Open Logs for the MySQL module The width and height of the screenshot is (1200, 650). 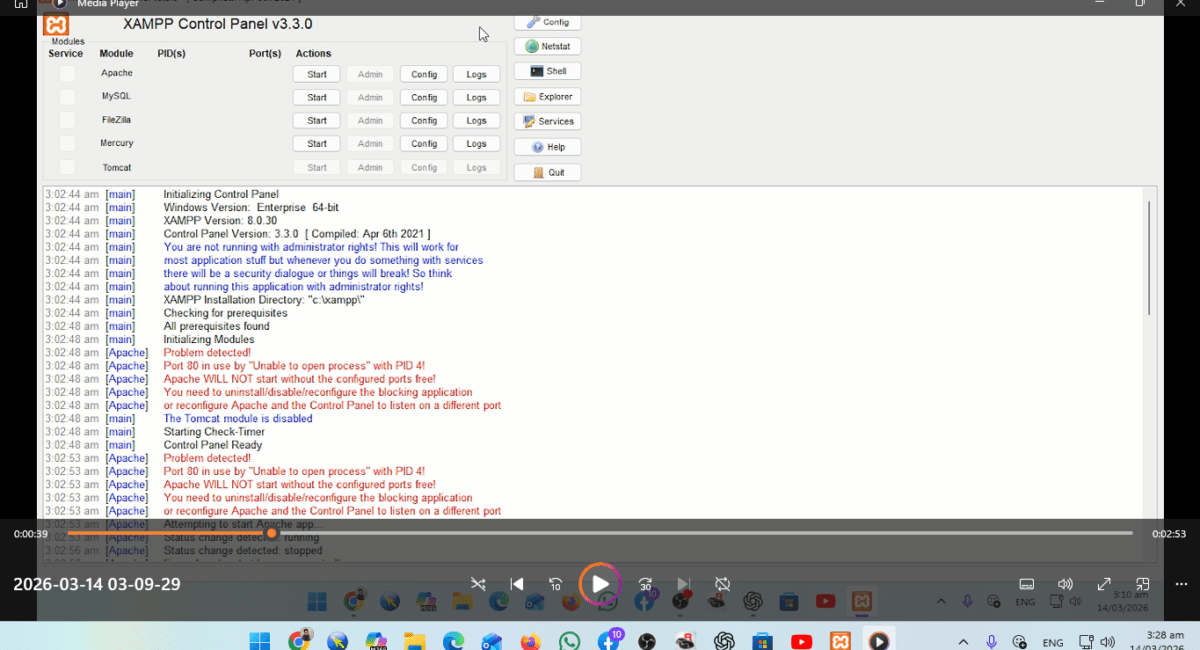(477, 97)
